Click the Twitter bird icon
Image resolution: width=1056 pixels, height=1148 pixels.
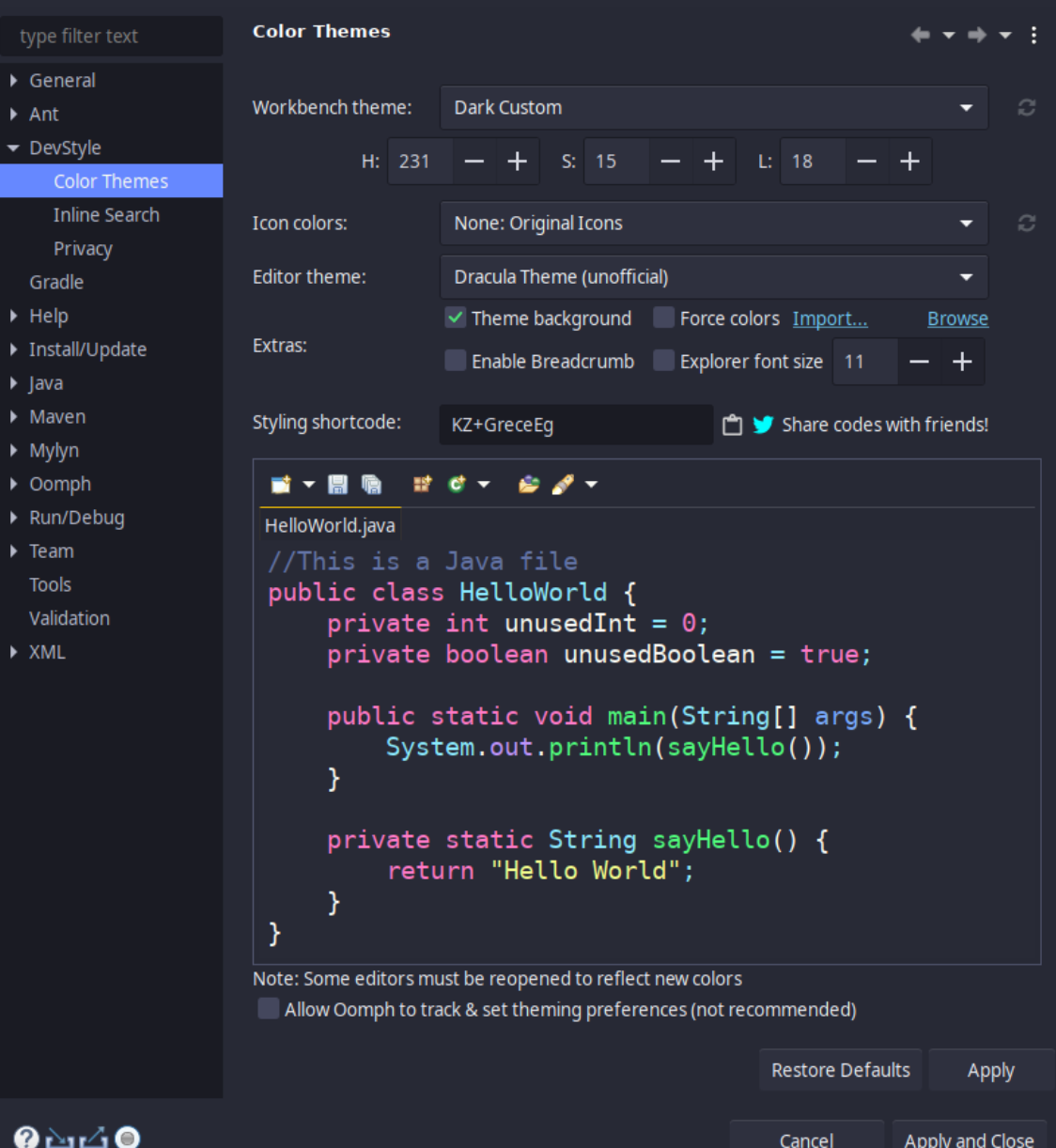(763, 425)
